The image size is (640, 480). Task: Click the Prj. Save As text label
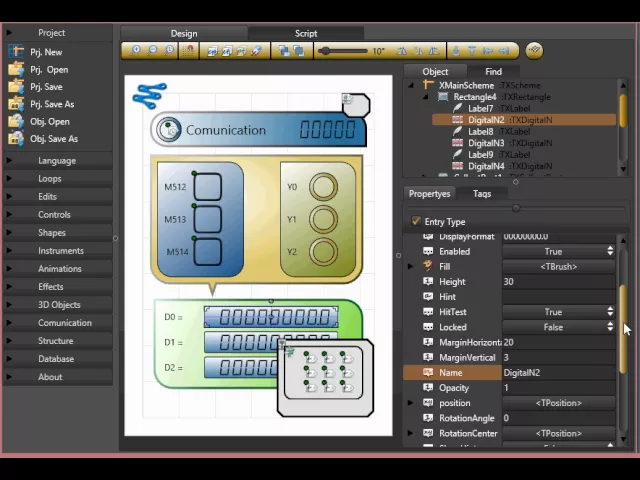pyautogui.click(x=52, y=104)
